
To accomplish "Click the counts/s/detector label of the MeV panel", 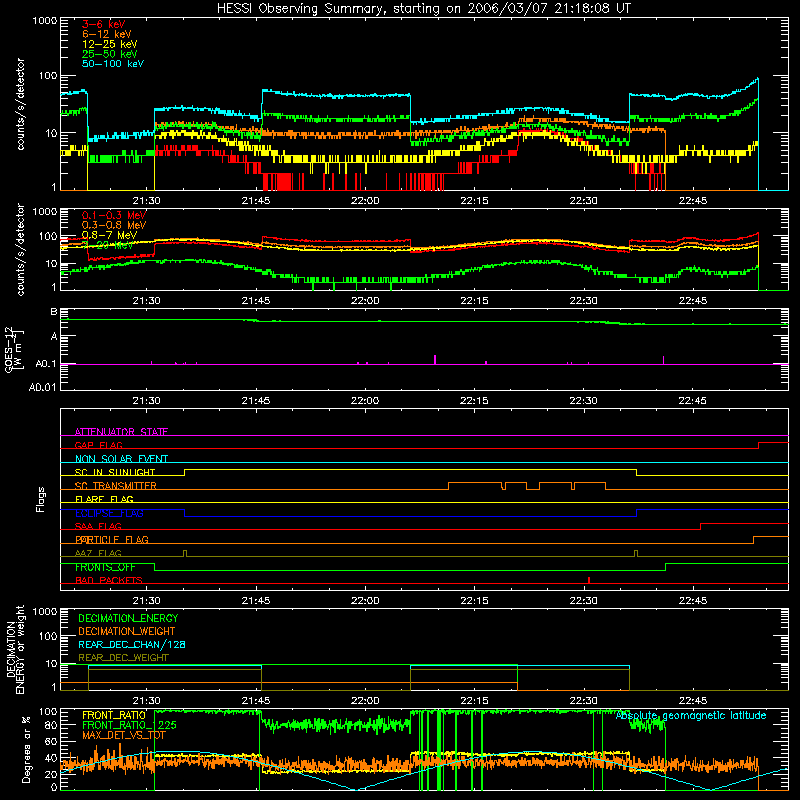I will (20, 249).
